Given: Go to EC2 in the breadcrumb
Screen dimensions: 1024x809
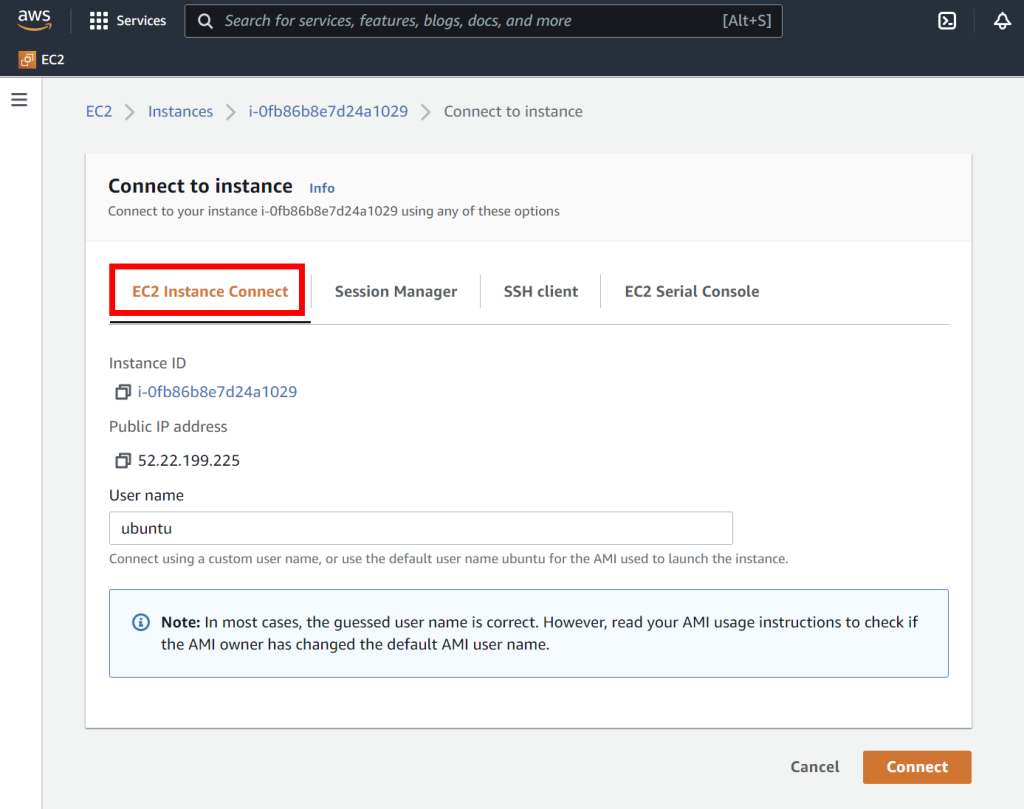Looking at the screenshot, I should point(99,112).
